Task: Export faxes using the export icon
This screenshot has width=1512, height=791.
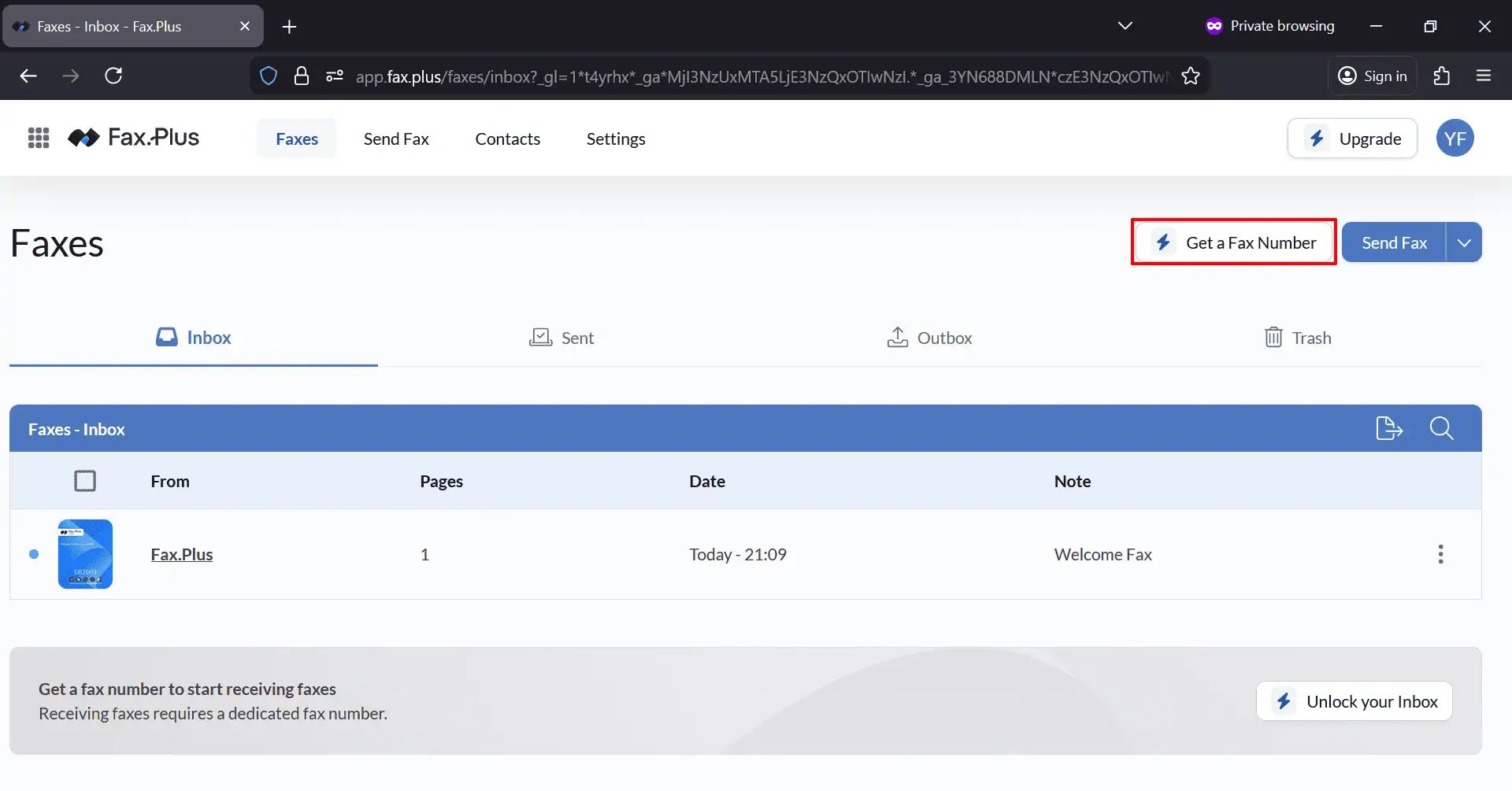Action: point(1388,429)
